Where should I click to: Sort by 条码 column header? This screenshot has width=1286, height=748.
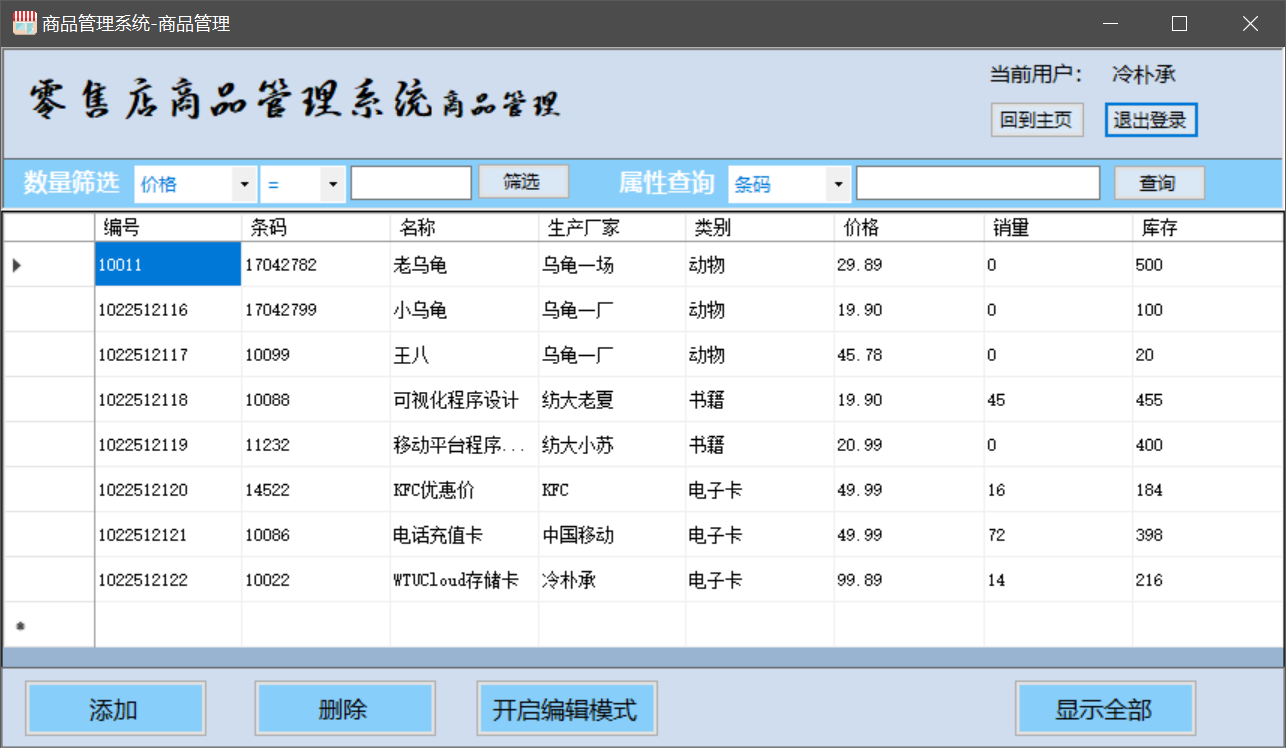(x=316, y=228)
